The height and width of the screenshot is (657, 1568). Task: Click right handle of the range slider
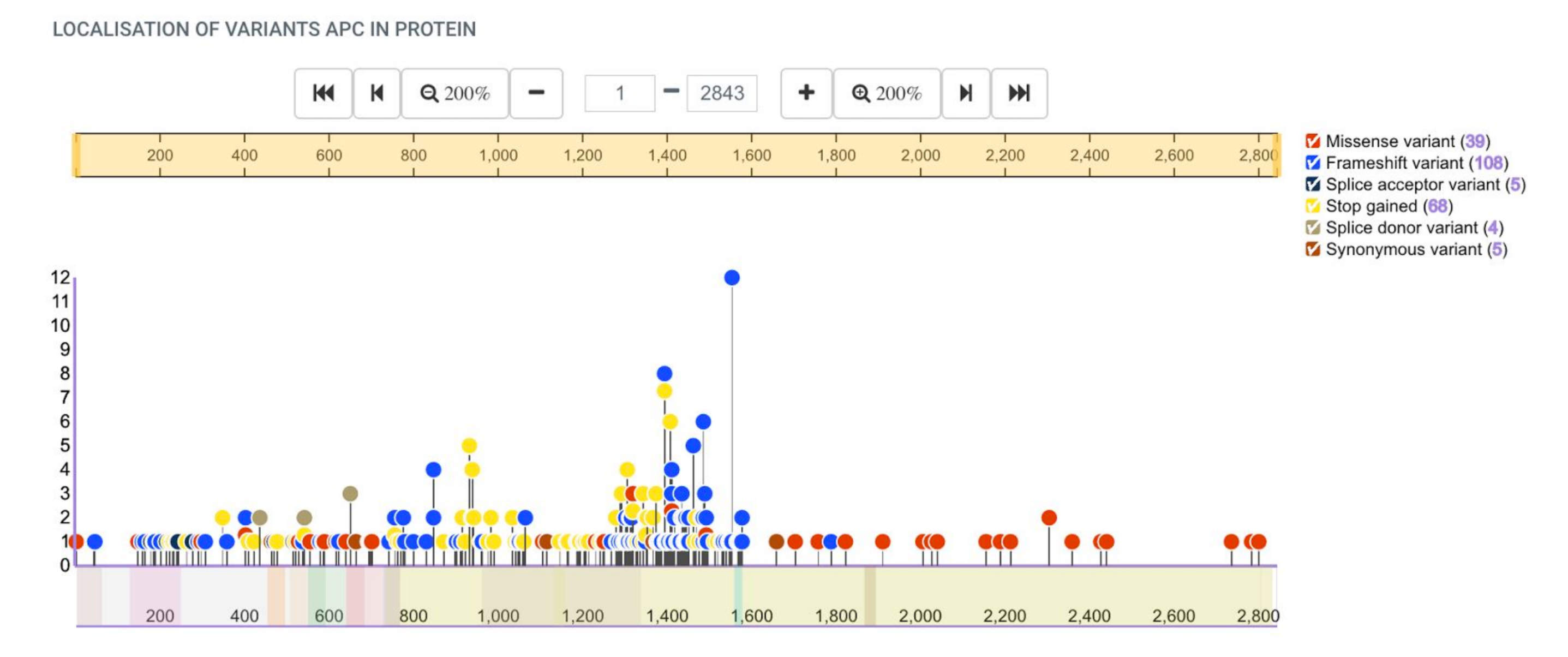coord(1277,156)
